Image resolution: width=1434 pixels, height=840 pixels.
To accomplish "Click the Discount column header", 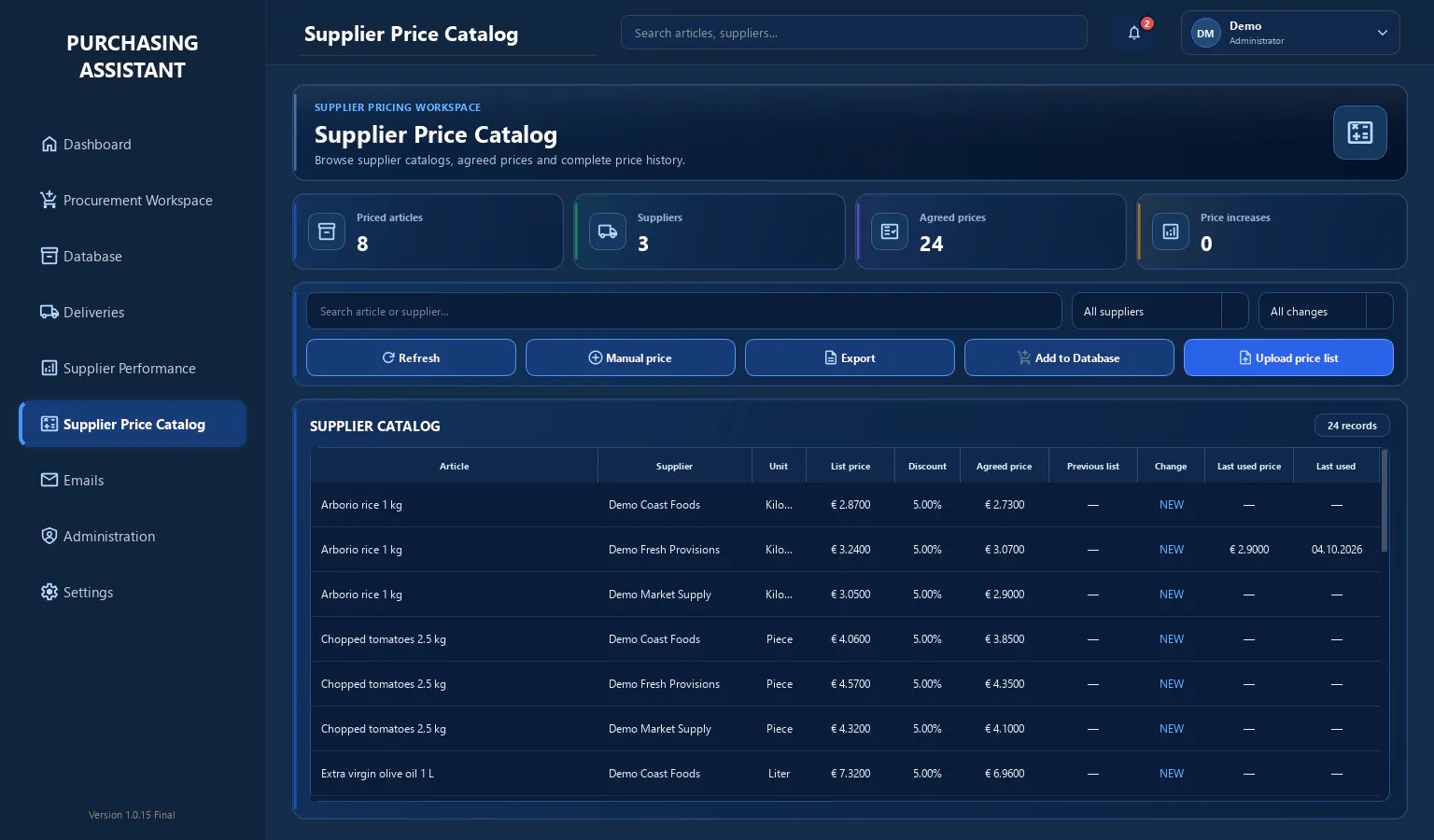I will pos(927,466).
